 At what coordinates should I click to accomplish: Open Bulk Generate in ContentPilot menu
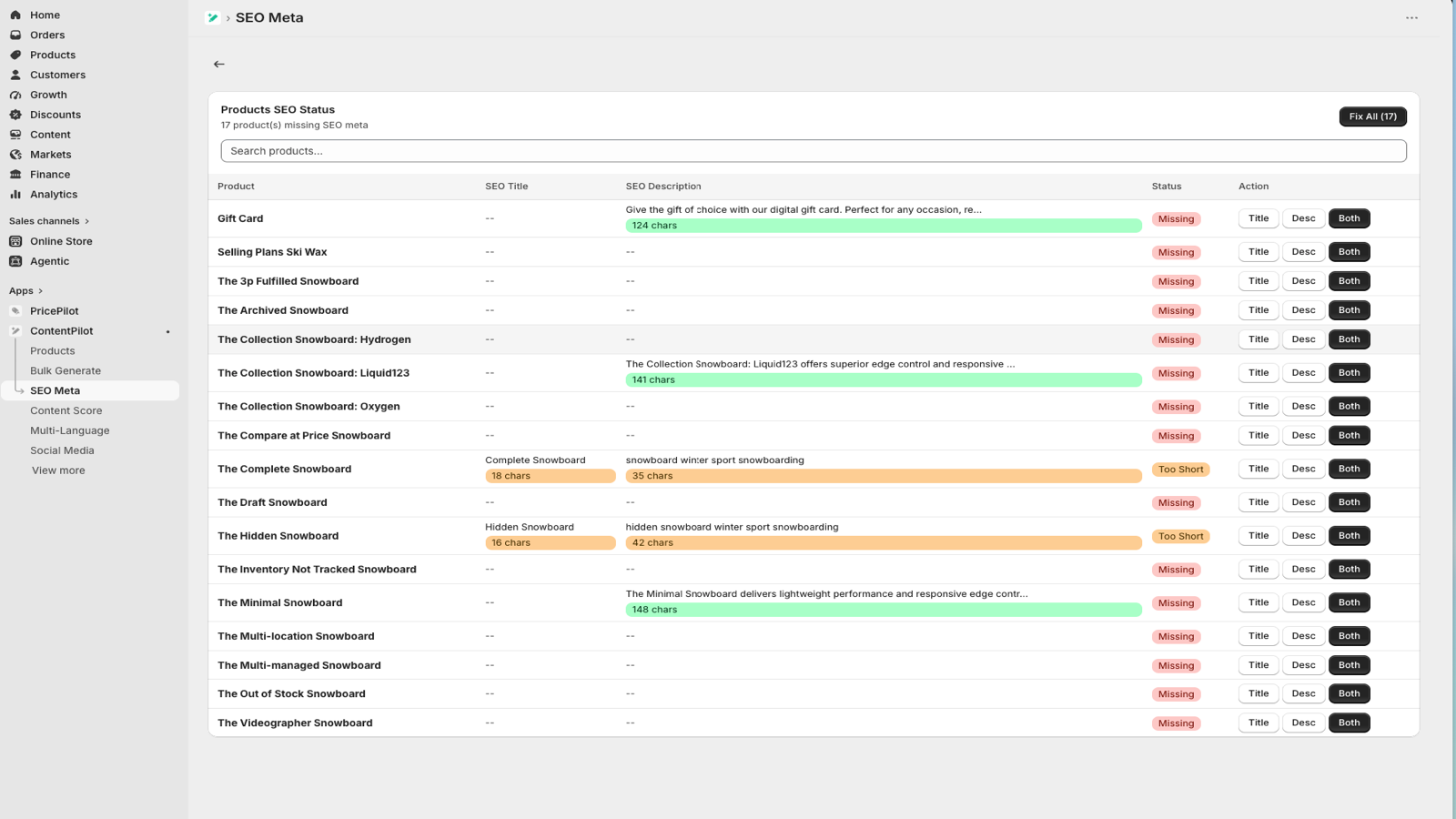(66, 370)
